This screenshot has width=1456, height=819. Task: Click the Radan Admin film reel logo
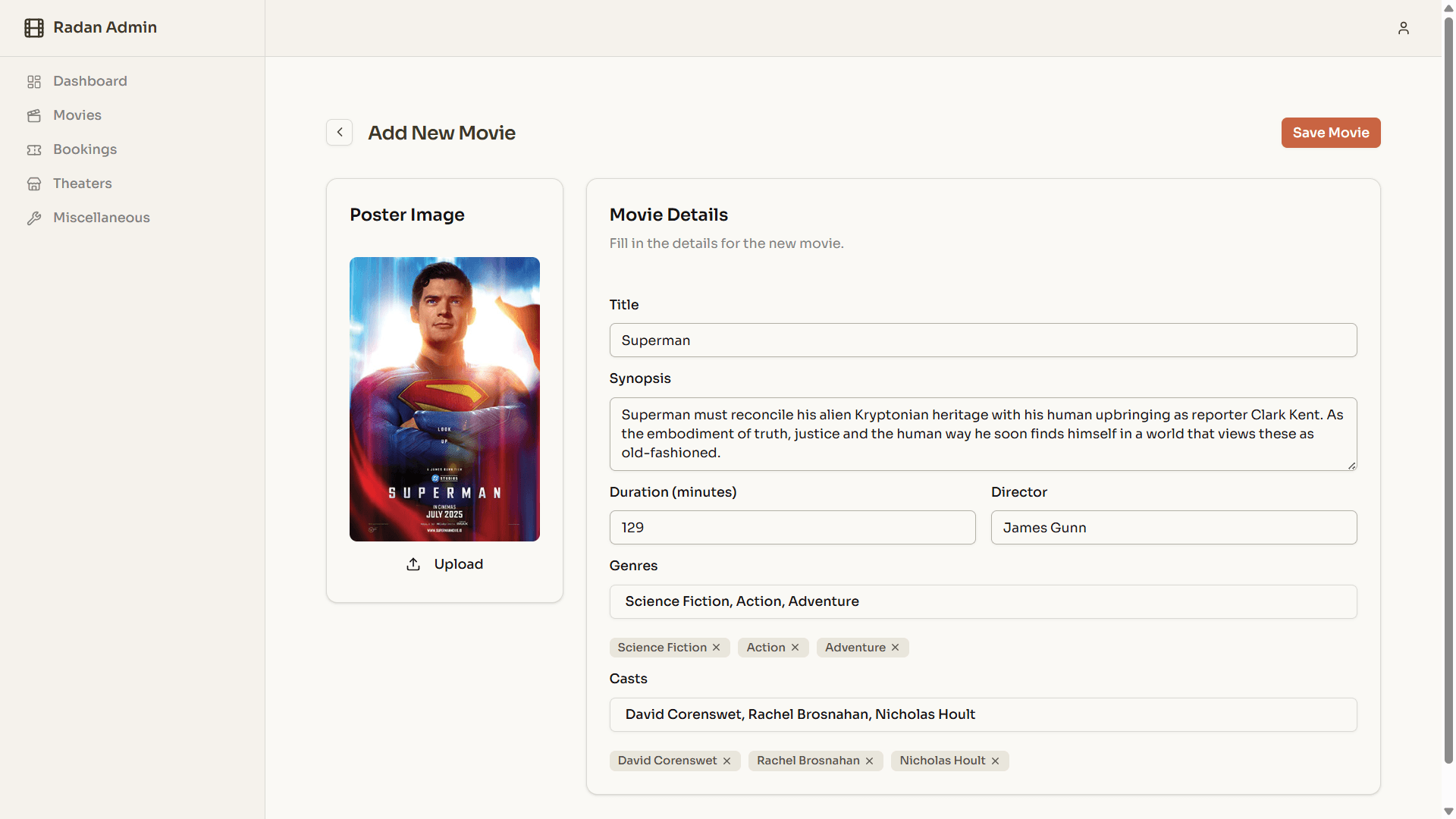[x=33, y=27]
